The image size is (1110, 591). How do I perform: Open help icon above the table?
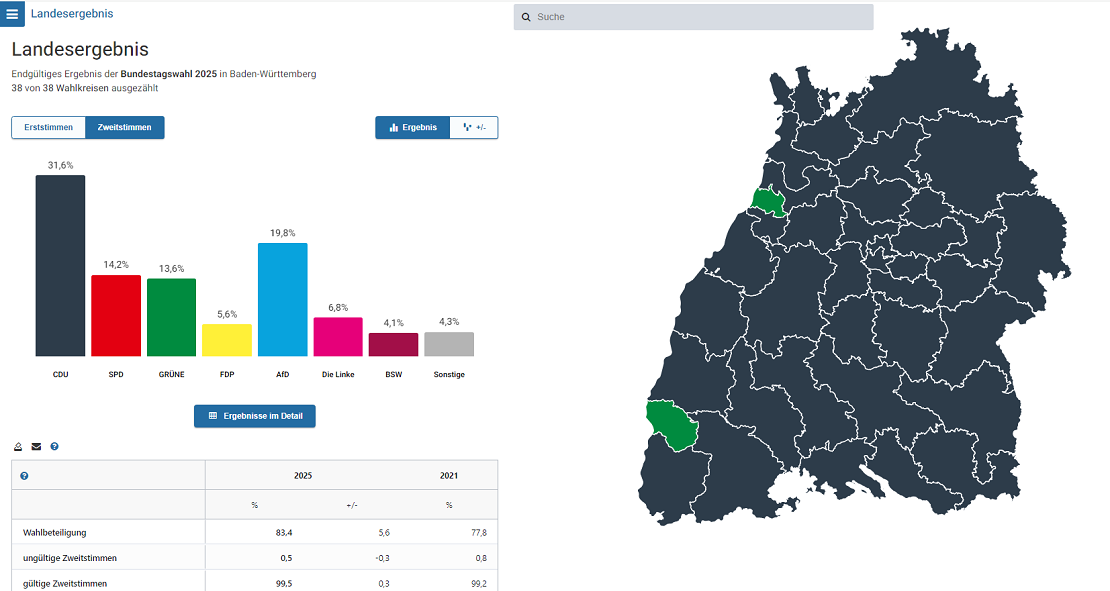click(x=54, y=446)
